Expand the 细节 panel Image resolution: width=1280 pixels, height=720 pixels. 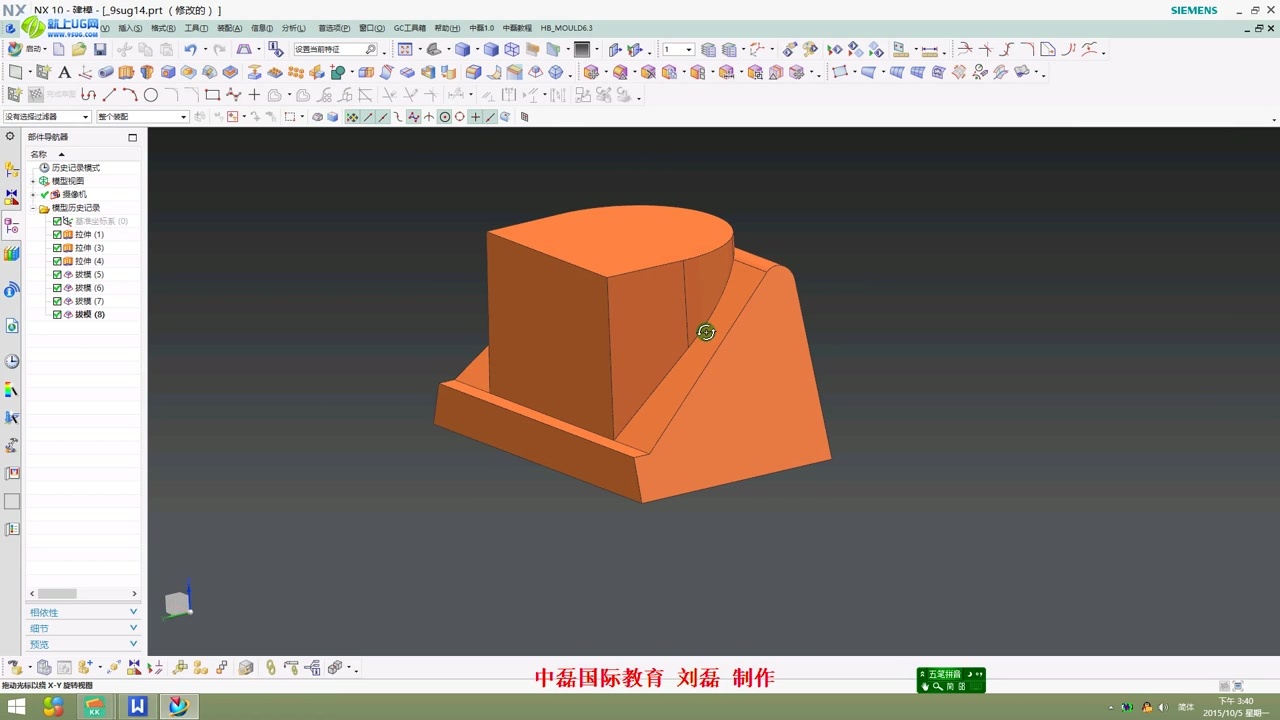tap(84, 628)
